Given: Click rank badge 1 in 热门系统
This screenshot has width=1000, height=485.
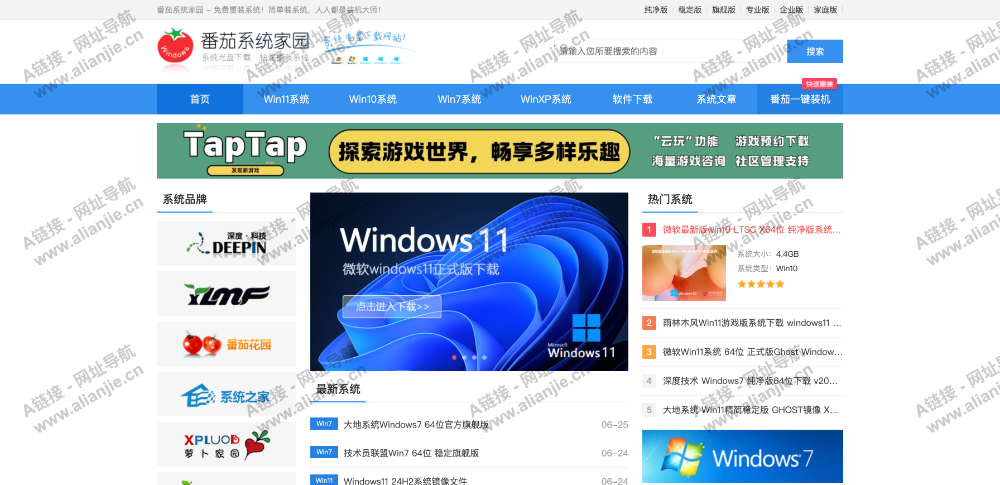Looking at the screenshot, I should tap(649, 230).
